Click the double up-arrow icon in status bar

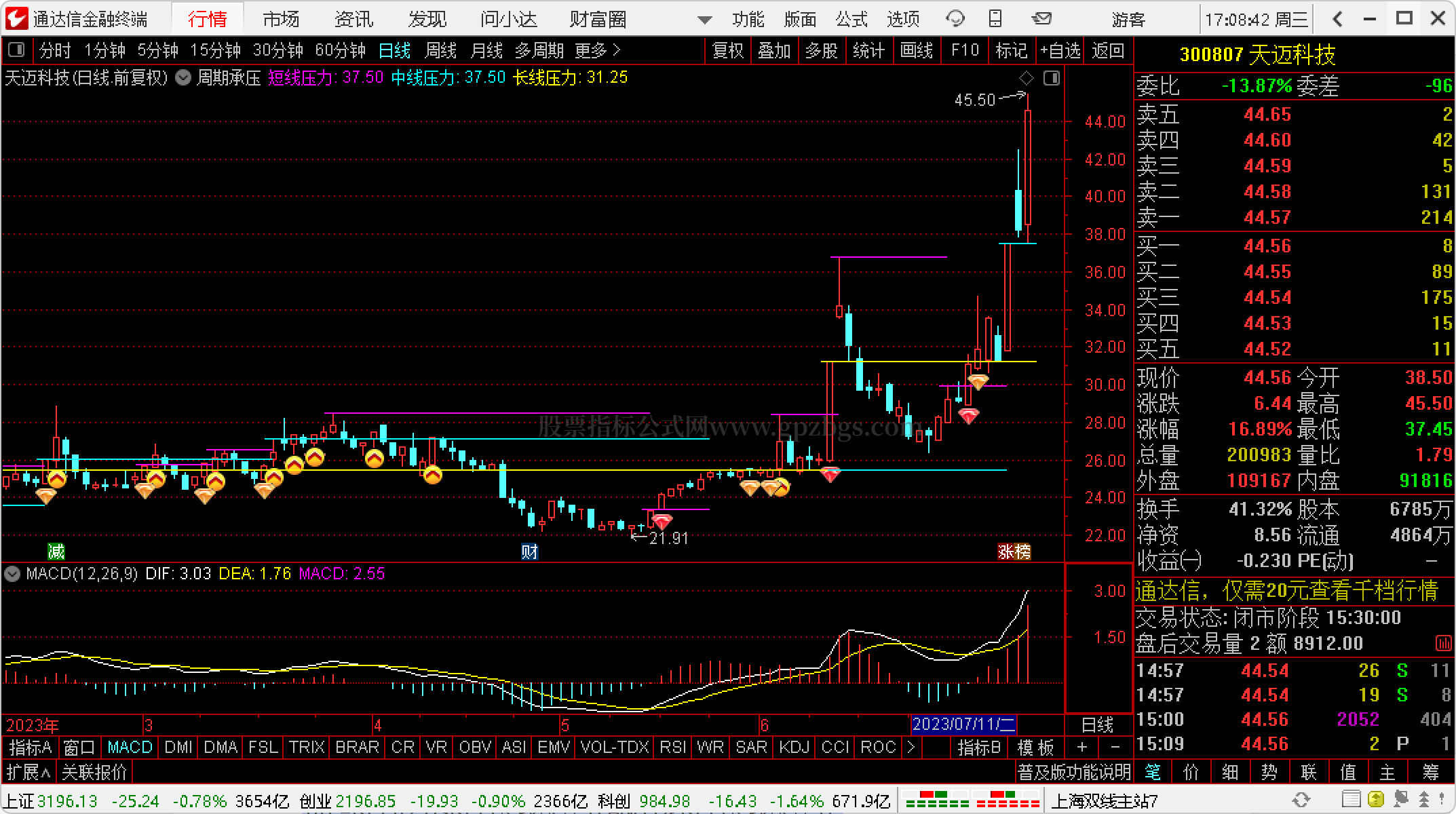1424,800
